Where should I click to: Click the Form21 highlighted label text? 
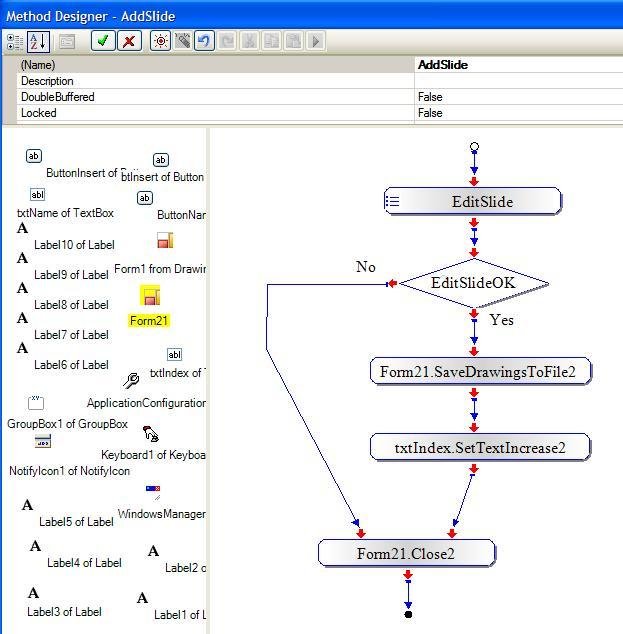(x=149, y=321)
